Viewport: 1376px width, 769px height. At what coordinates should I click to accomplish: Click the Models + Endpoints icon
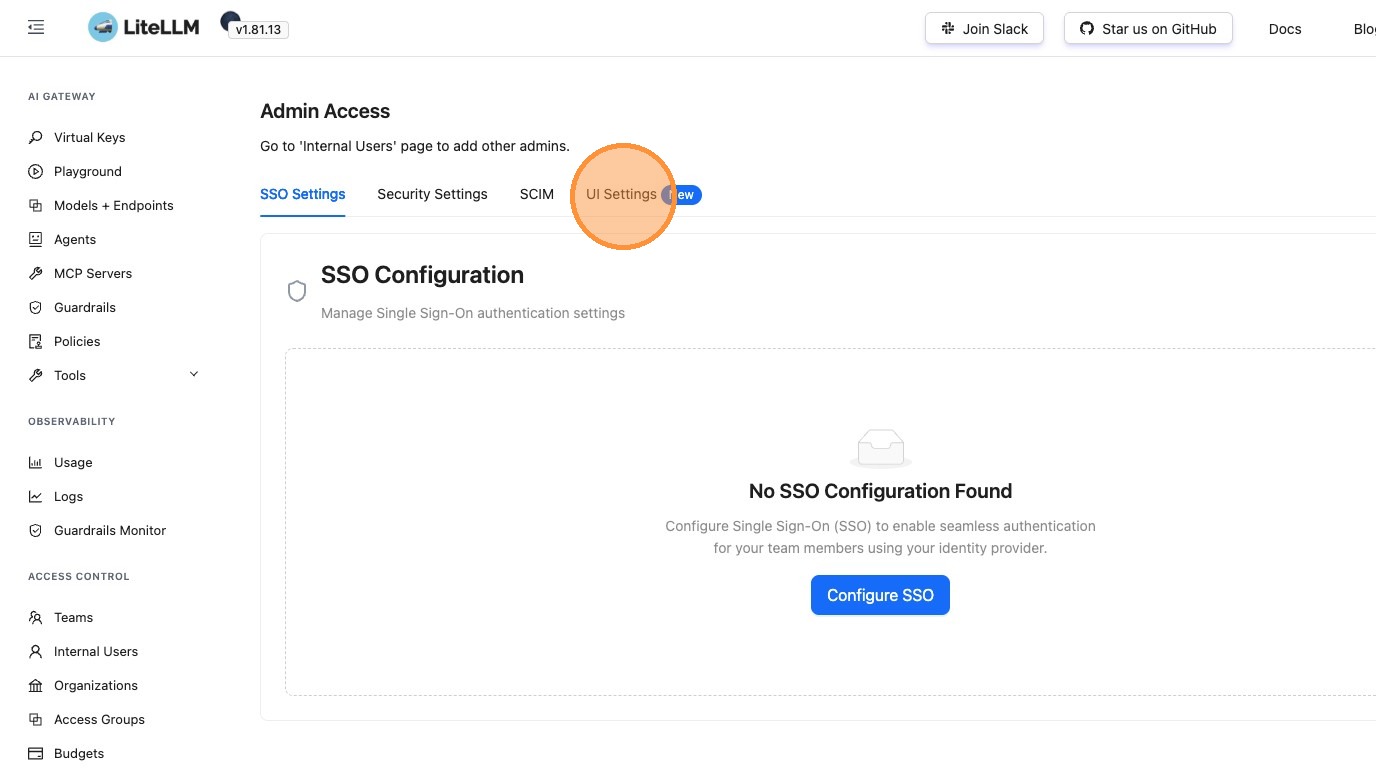pyautogui.click(x=36, y=205)
